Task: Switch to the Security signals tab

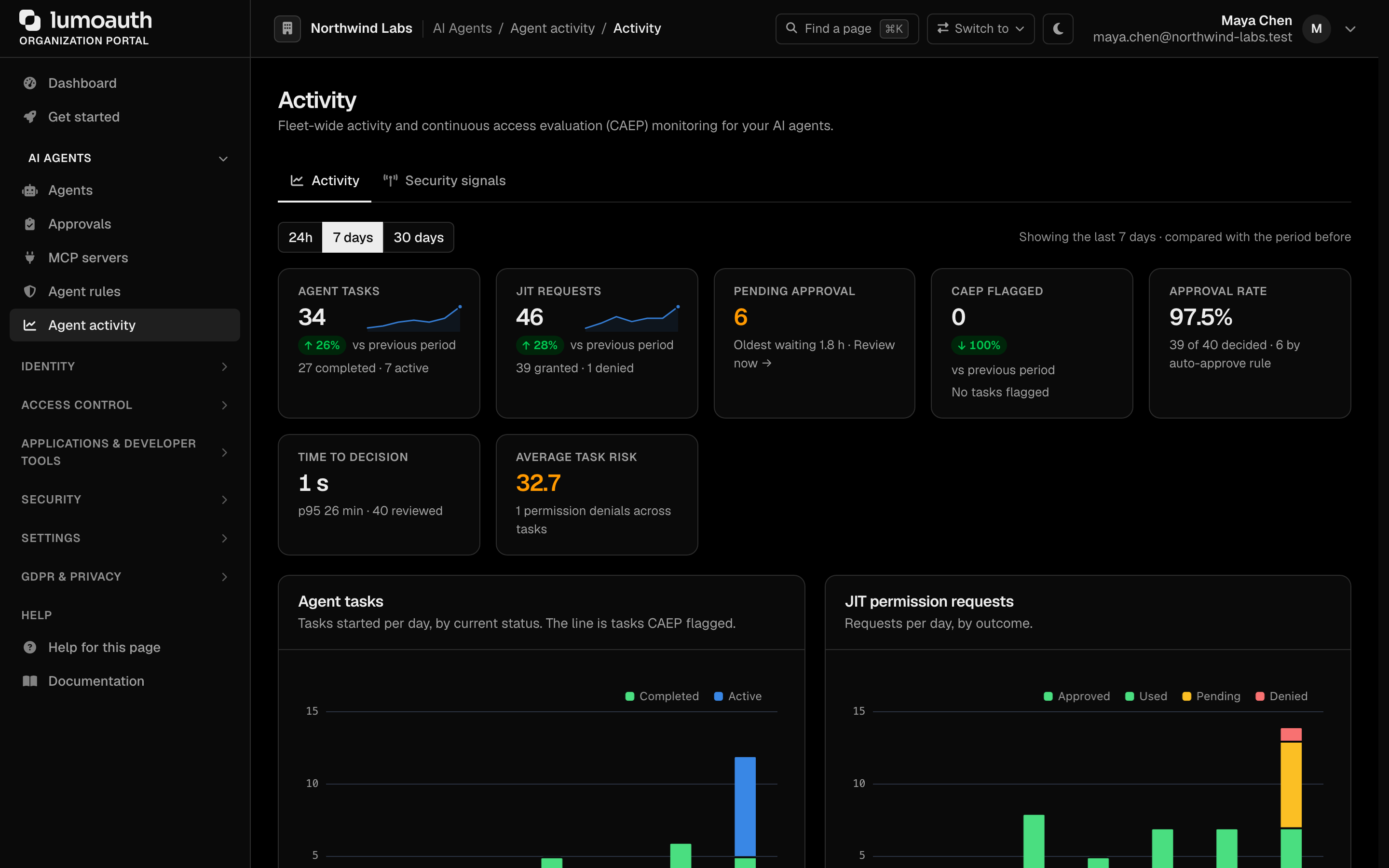Action: tap(444, 181)
